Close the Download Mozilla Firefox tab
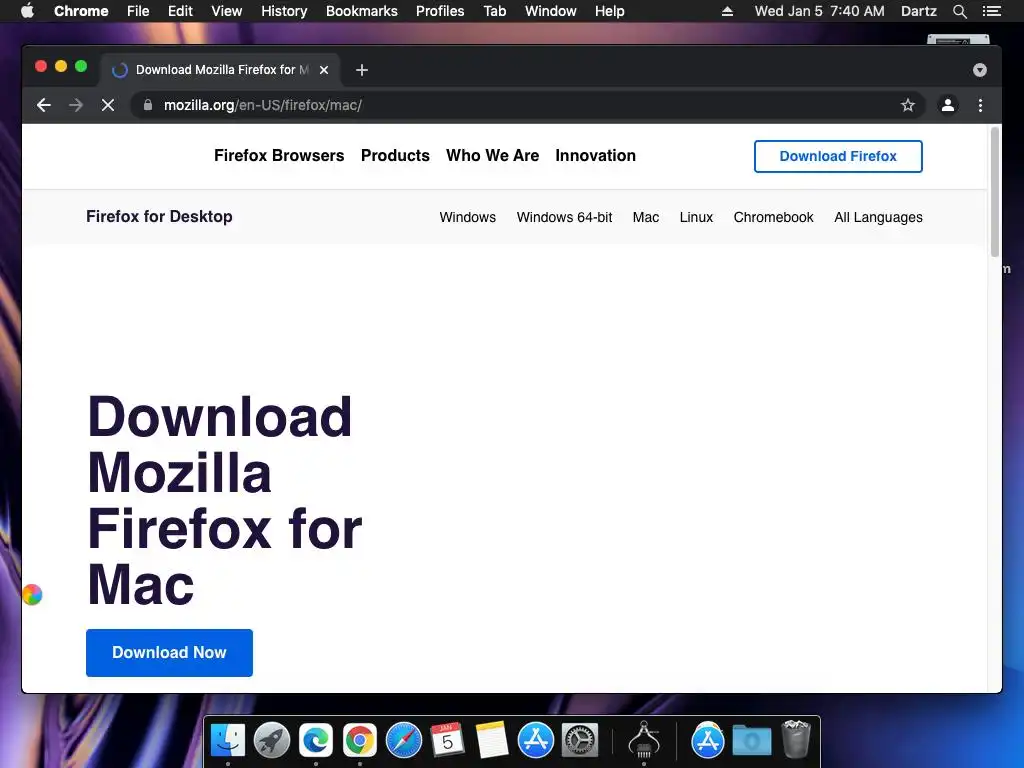 [324, 70]
